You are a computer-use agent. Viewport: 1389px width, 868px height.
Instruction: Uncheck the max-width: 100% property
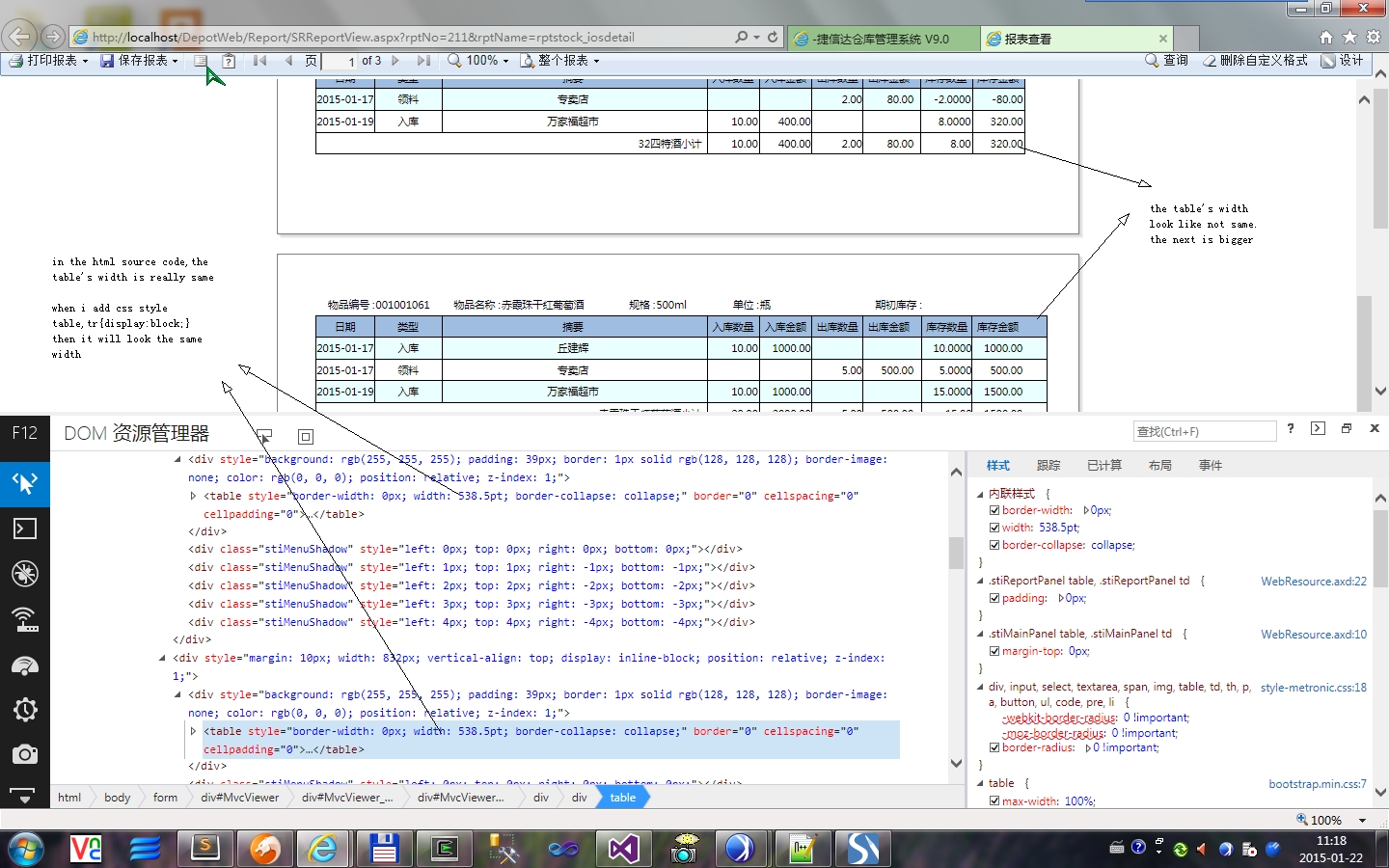994,801
